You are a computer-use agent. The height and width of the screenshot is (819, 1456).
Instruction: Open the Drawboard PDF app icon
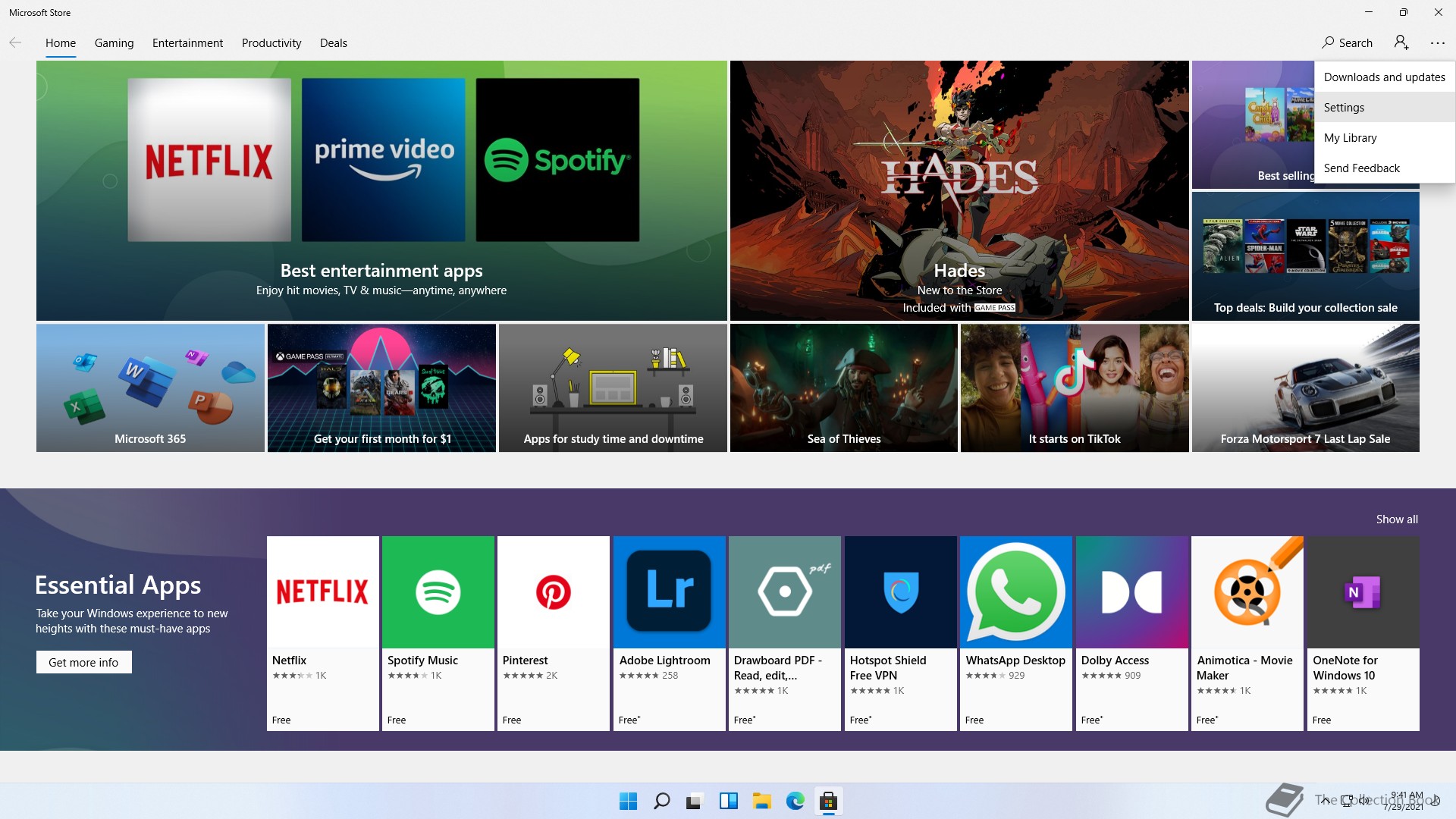point(785,592)
